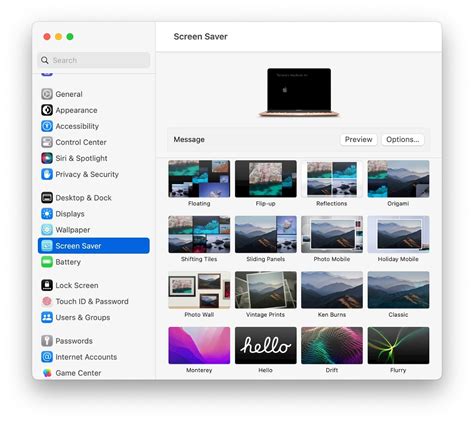Select the Photo Wall screen saver

tap(199, 290)
